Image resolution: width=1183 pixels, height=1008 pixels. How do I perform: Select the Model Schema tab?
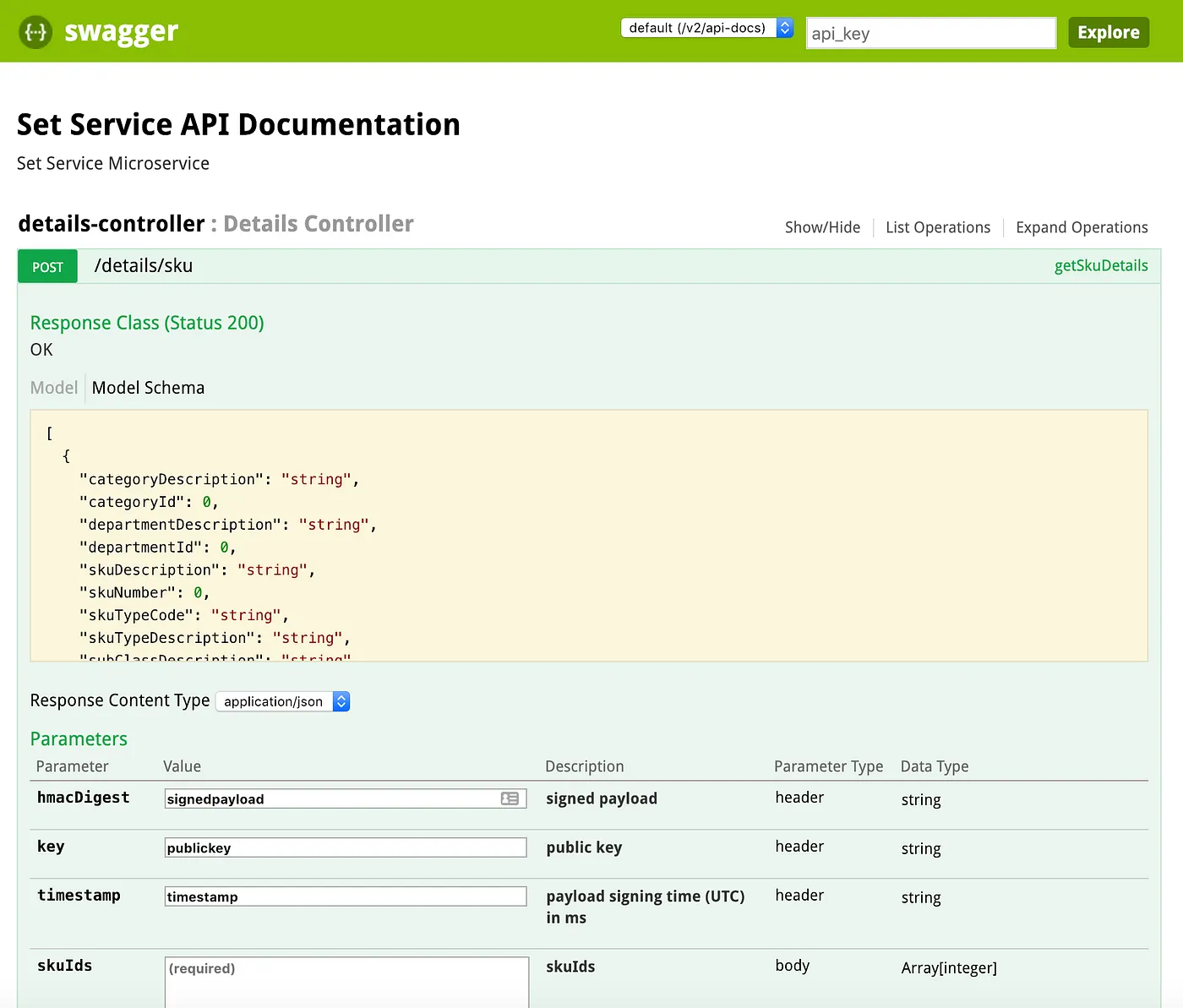pos(148,387)
